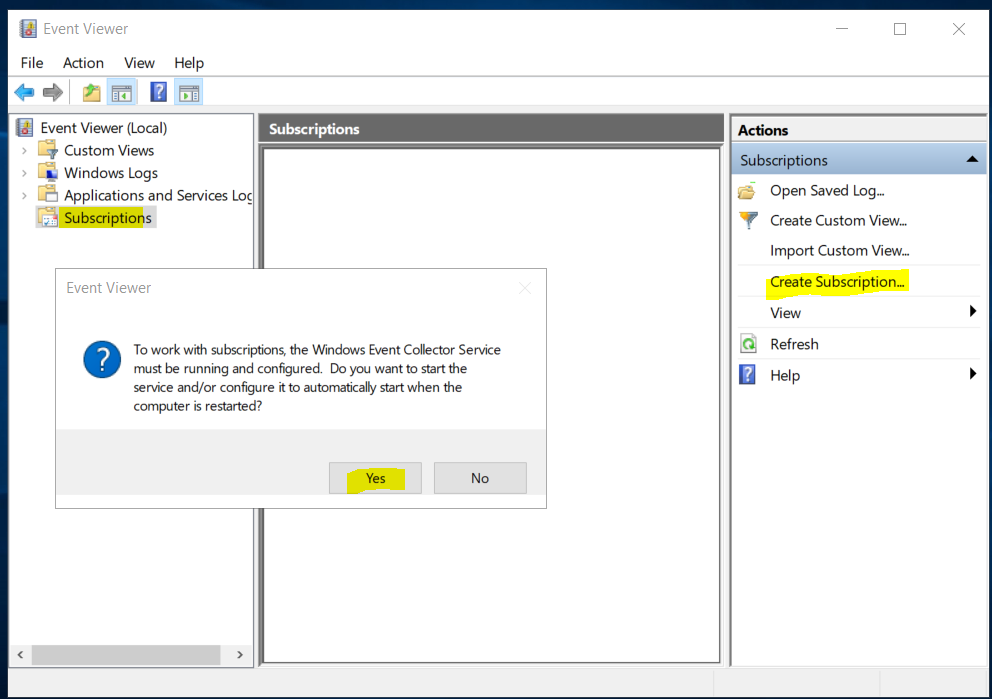Click the dialog's blue question mark icon

102,359
